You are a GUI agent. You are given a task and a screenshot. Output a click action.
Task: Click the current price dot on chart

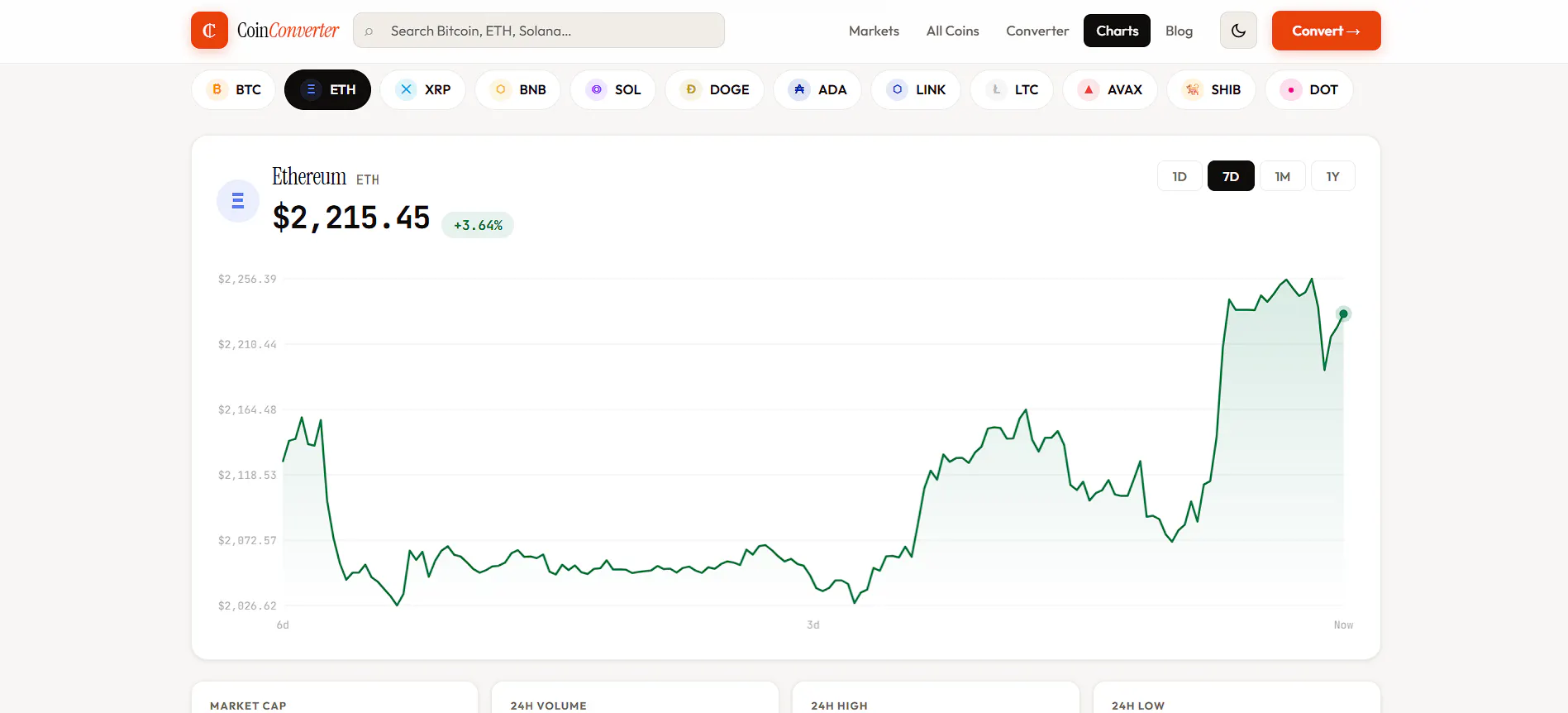[1343, 313]
